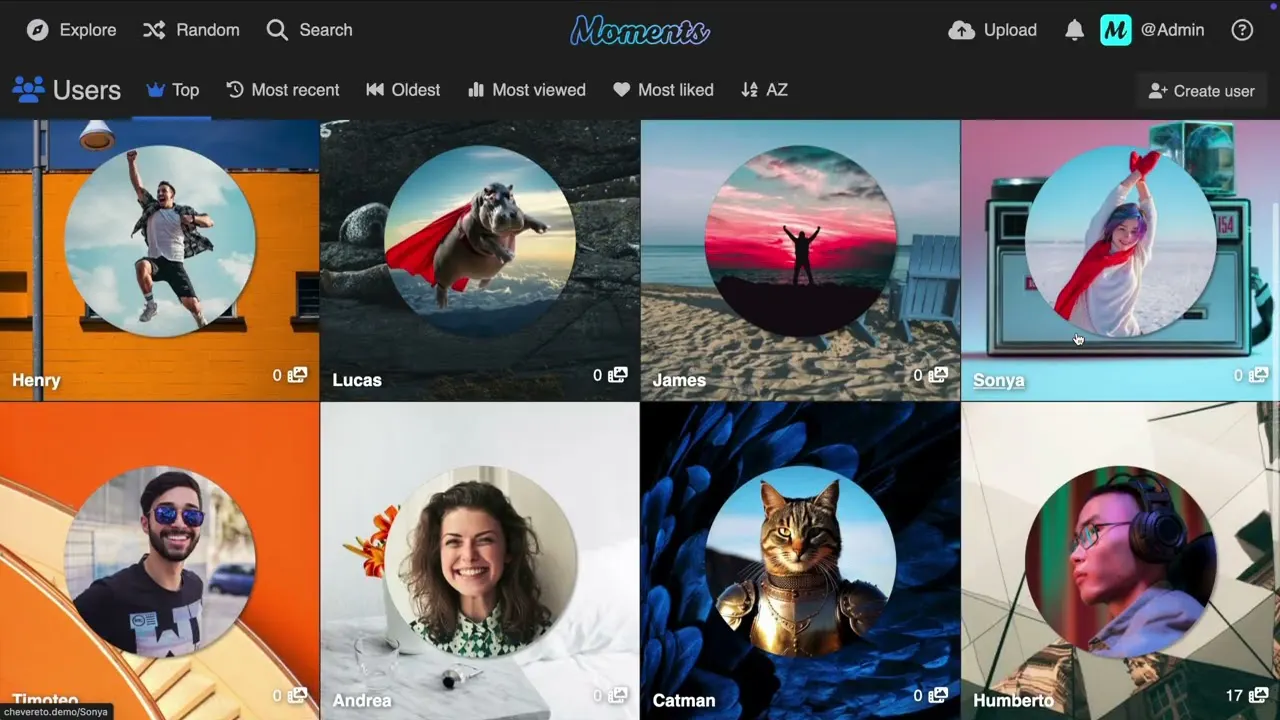
Task: Open Sonya's profile avatar
Action: pos(1120,240)
